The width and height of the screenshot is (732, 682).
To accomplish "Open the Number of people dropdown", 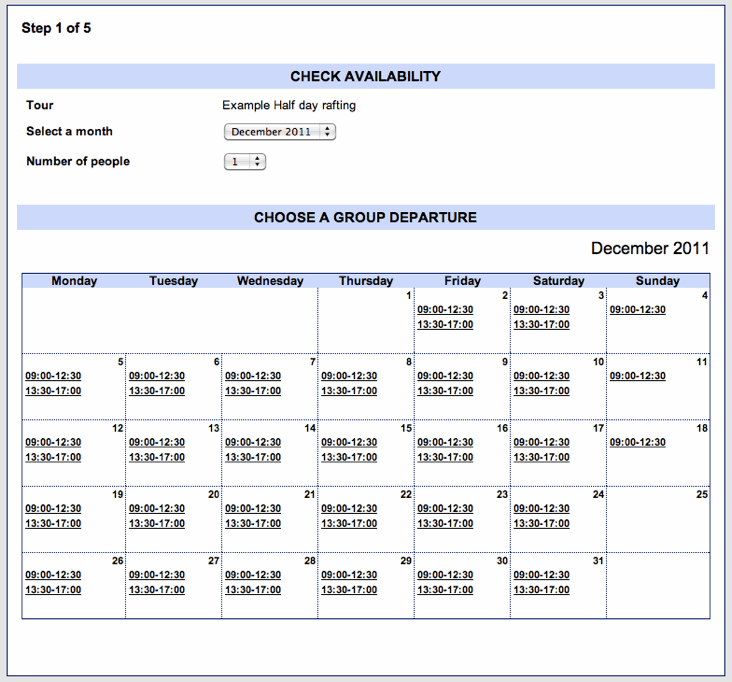I will tap(245, 162).
